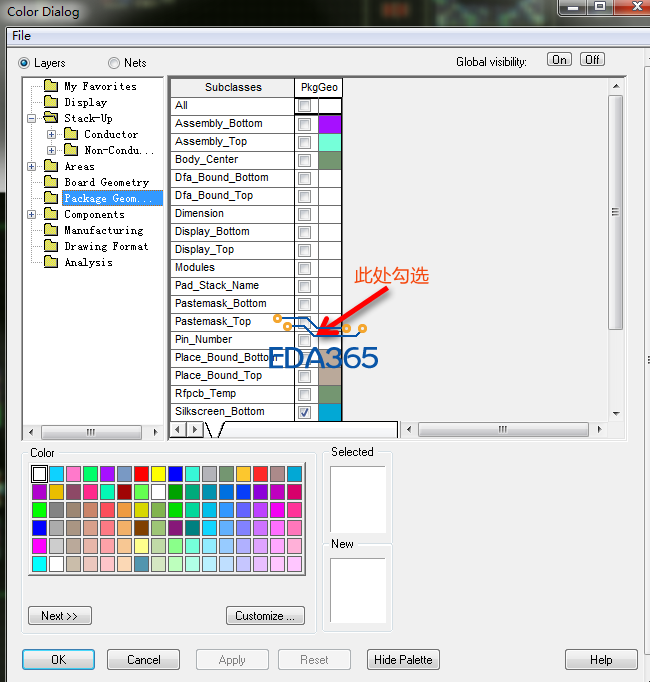Click the Hide Palette button
Image resolution: width=650 pixels, height=682 pixels.
point(403,660)
